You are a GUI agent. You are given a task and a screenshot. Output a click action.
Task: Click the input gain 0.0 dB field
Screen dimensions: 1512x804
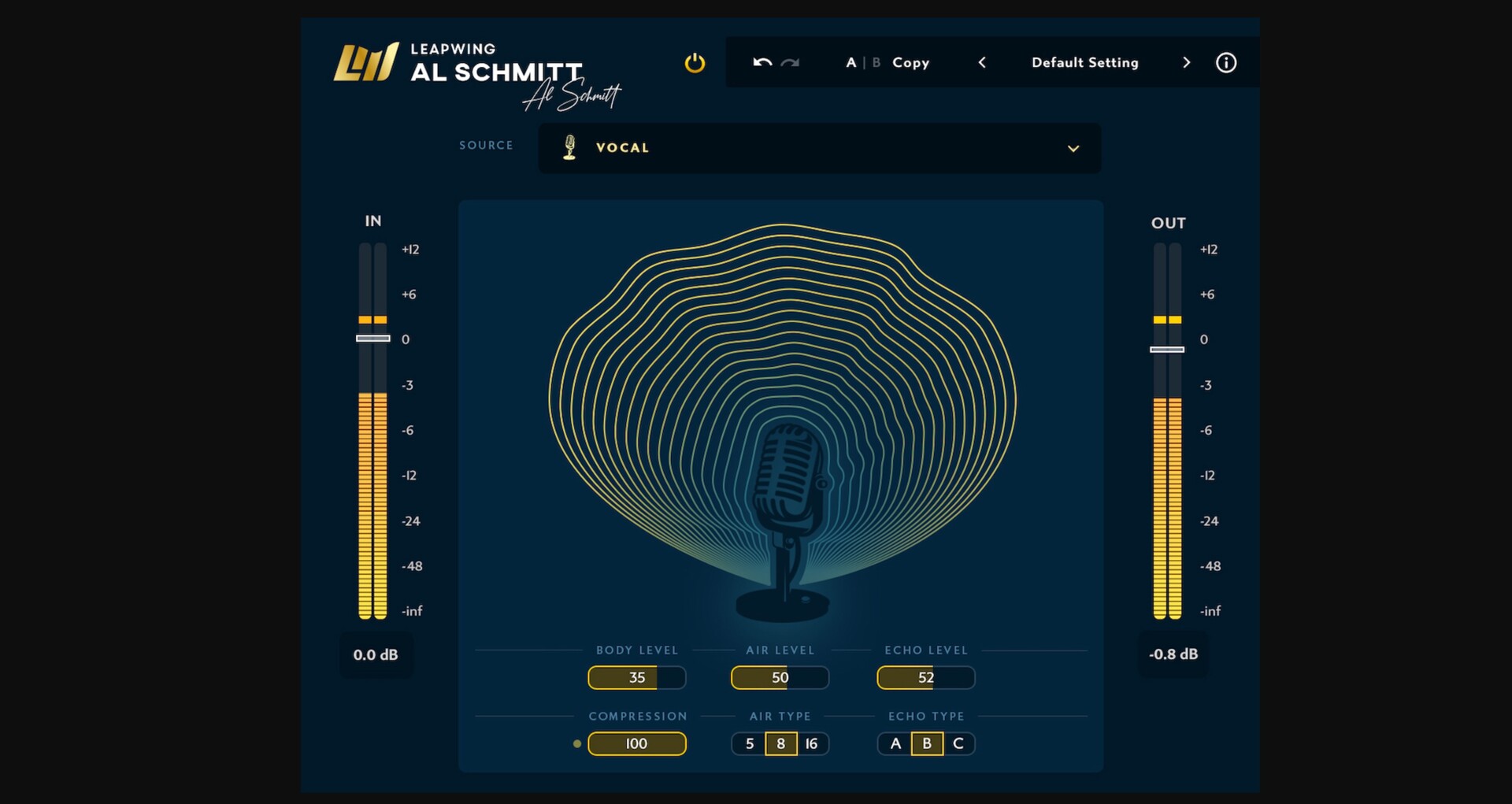[376, 654]
